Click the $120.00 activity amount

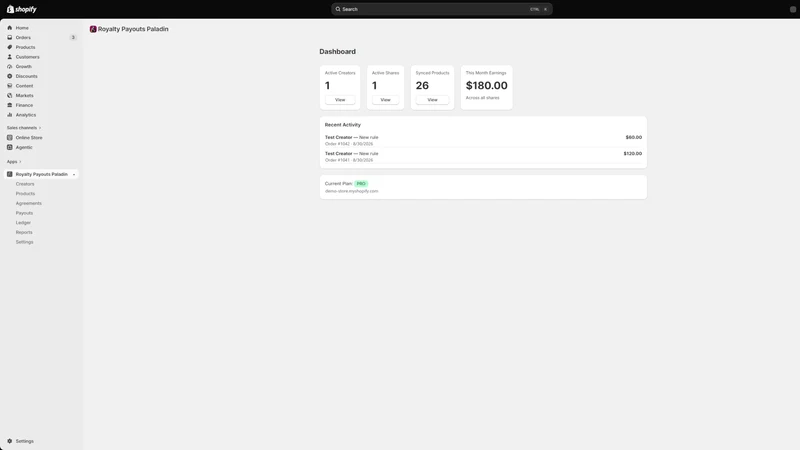tap(633, 154)
